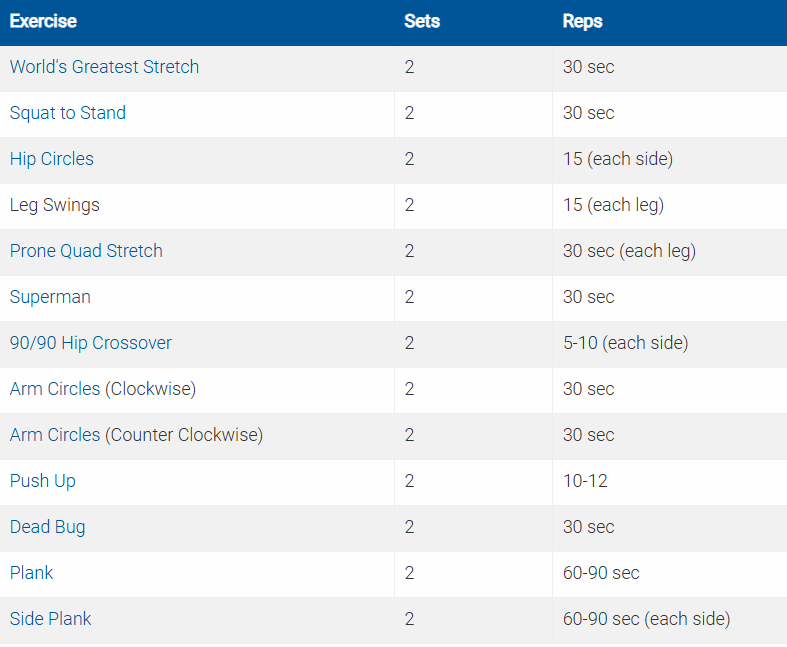Select the 60-90 sec (each side) cell
This screenshot has width=787, height=647.
646,619
